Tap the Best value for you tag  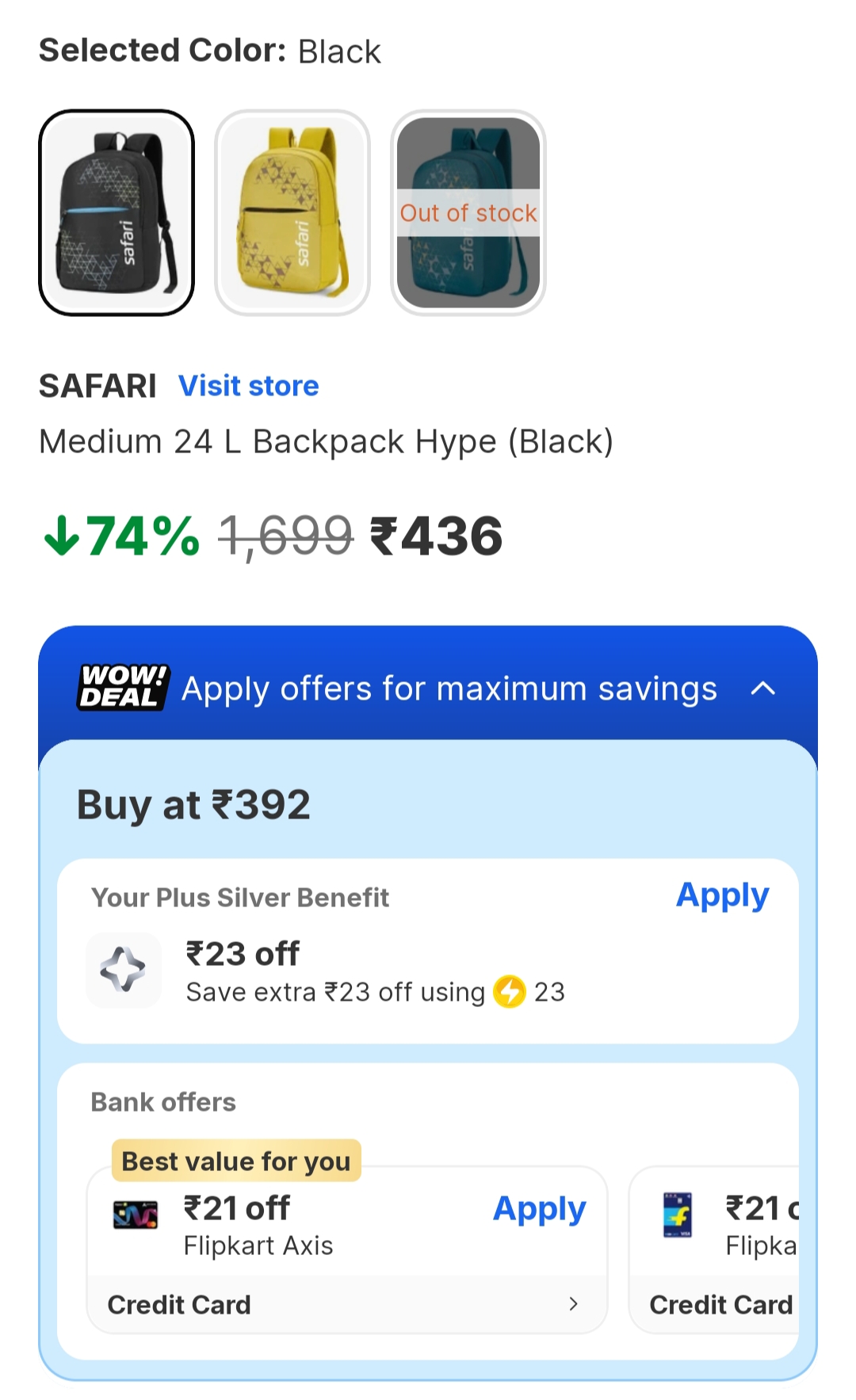tap(236, 1161)
